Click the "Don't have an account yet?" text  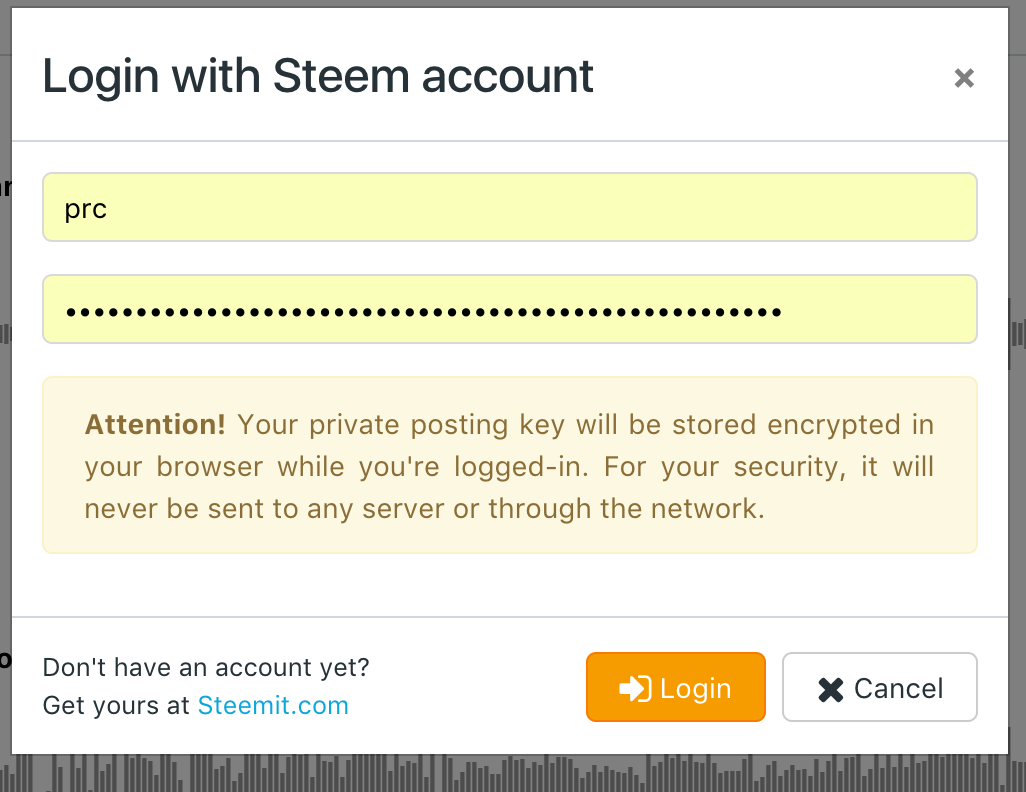coord(206,667)
